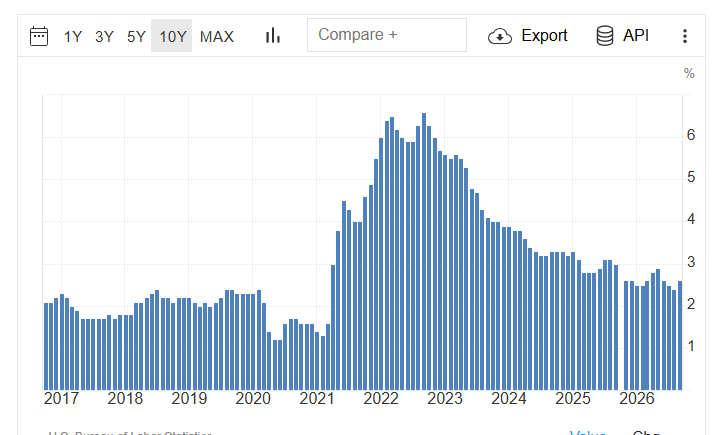This screenshot has height=435, width=724.
Task: Open the three-dot more options menu
Action: click(685, 36)
